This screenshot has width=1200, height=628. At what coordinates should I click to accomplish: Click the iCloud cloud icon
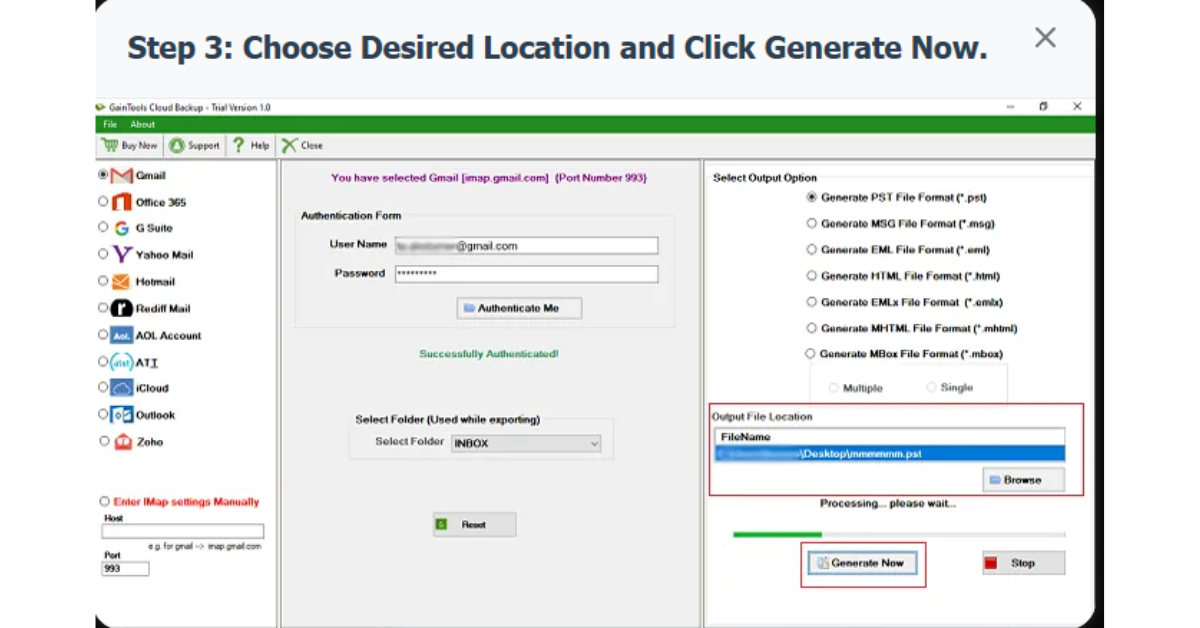click(x=122, y=388)
